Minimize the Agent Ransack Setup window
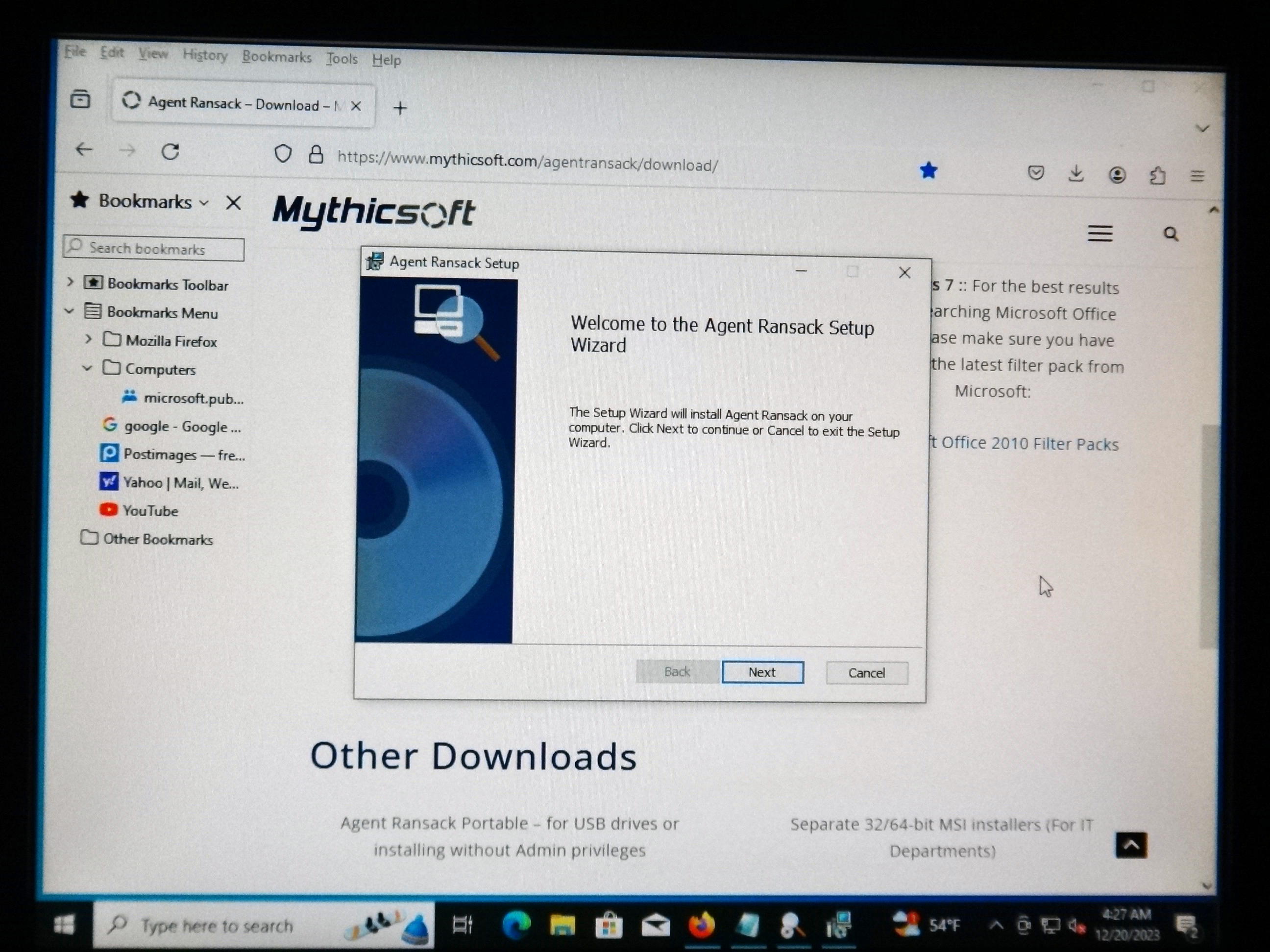This screenshot has width=1270, height=952. (801, 270)
